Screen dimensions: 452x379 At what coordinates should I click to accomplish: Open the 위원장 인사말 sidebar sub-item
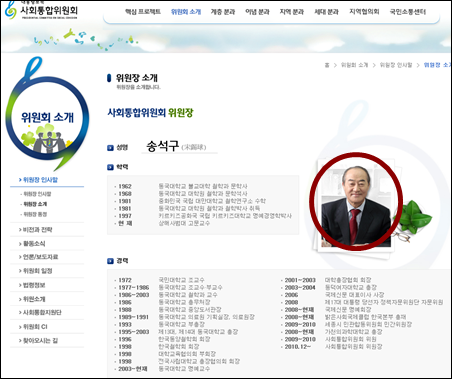click(x=36, y=194)
